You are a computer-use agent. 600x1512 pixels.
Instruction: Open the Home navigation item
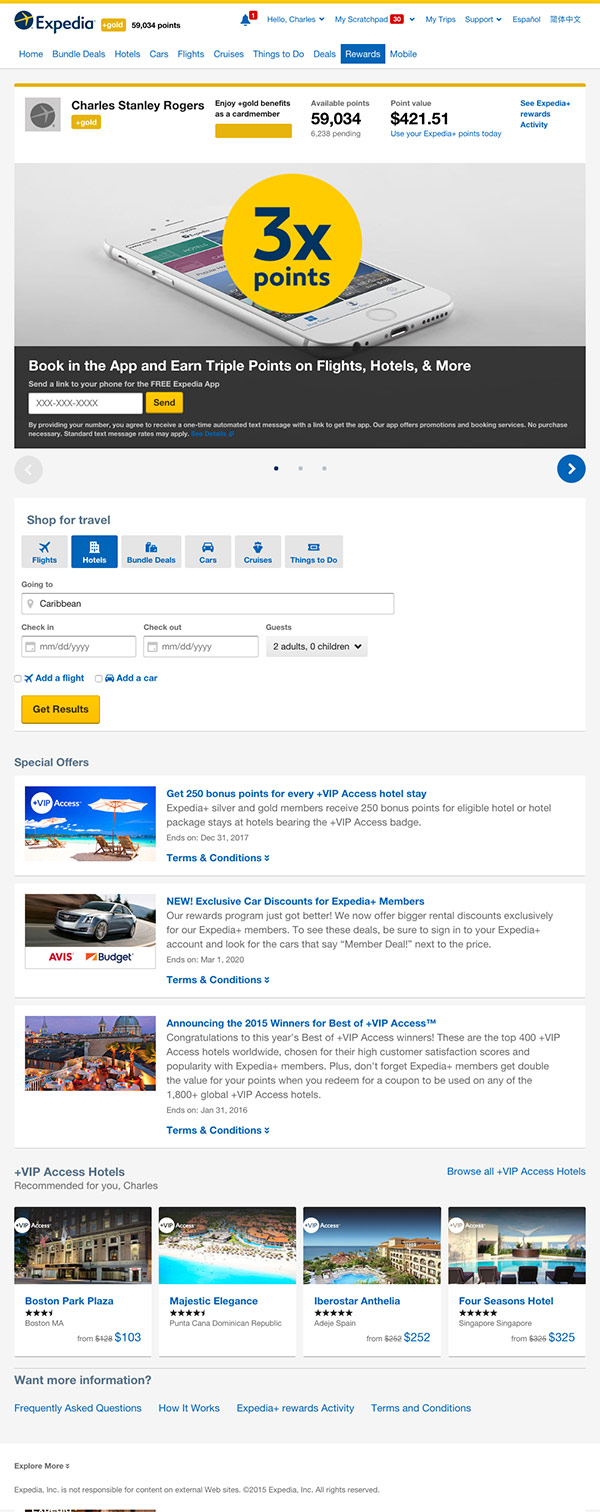(31, 54)
